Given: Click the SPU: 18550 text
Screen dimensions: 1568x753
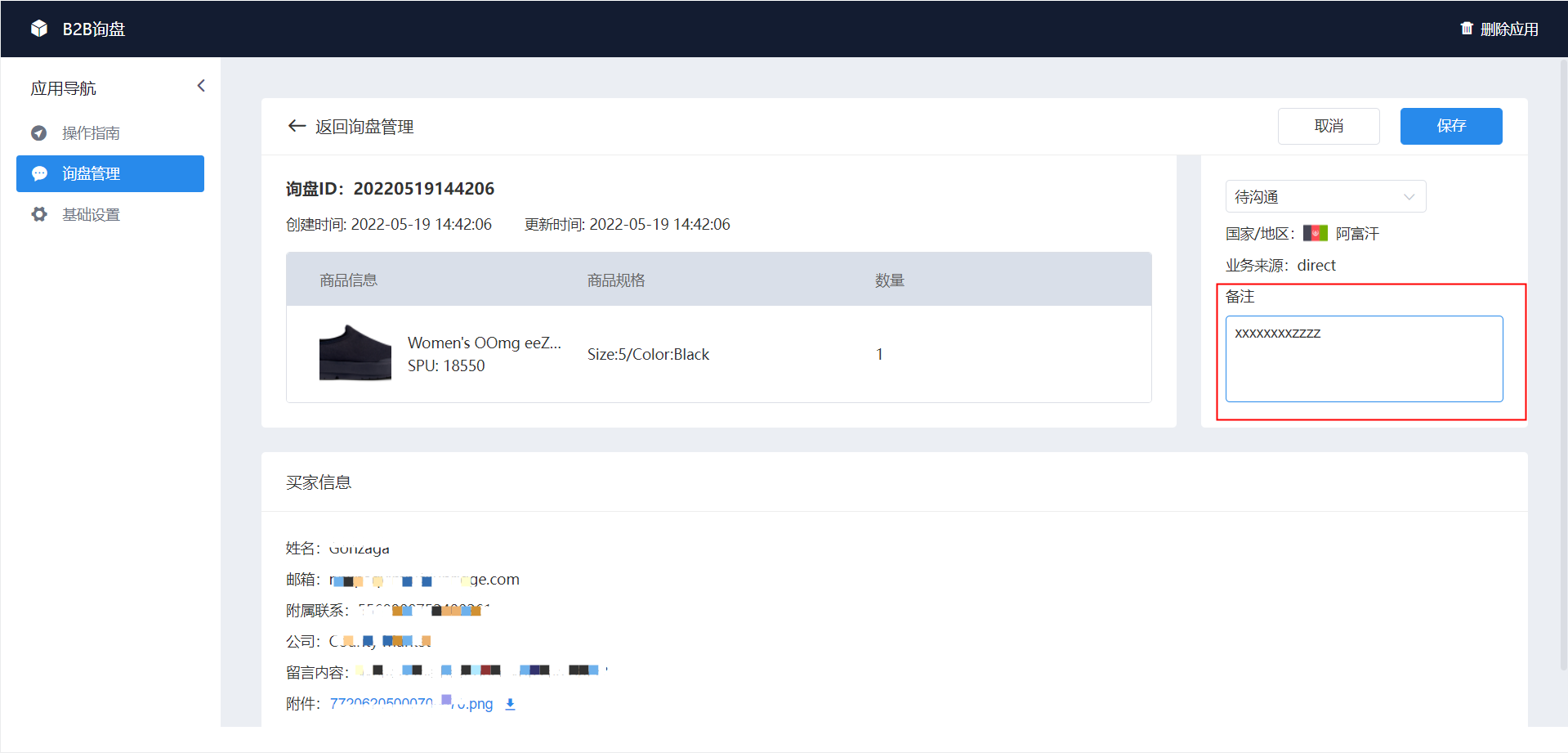Looking at the screenshot, I should (x=446, y=365).
